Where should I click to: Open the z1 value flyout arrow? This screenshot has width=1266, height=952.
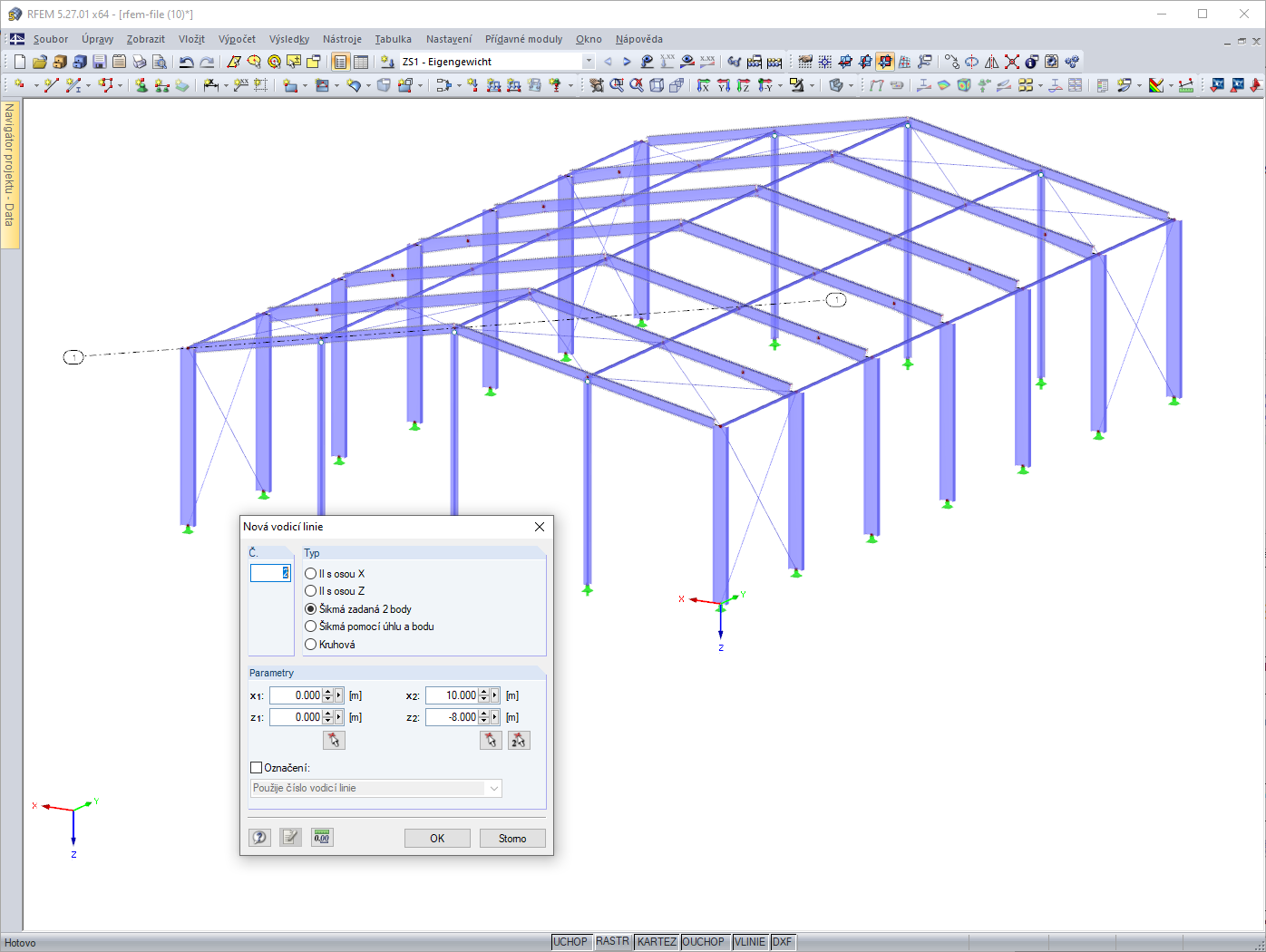[x=339, y=717]
